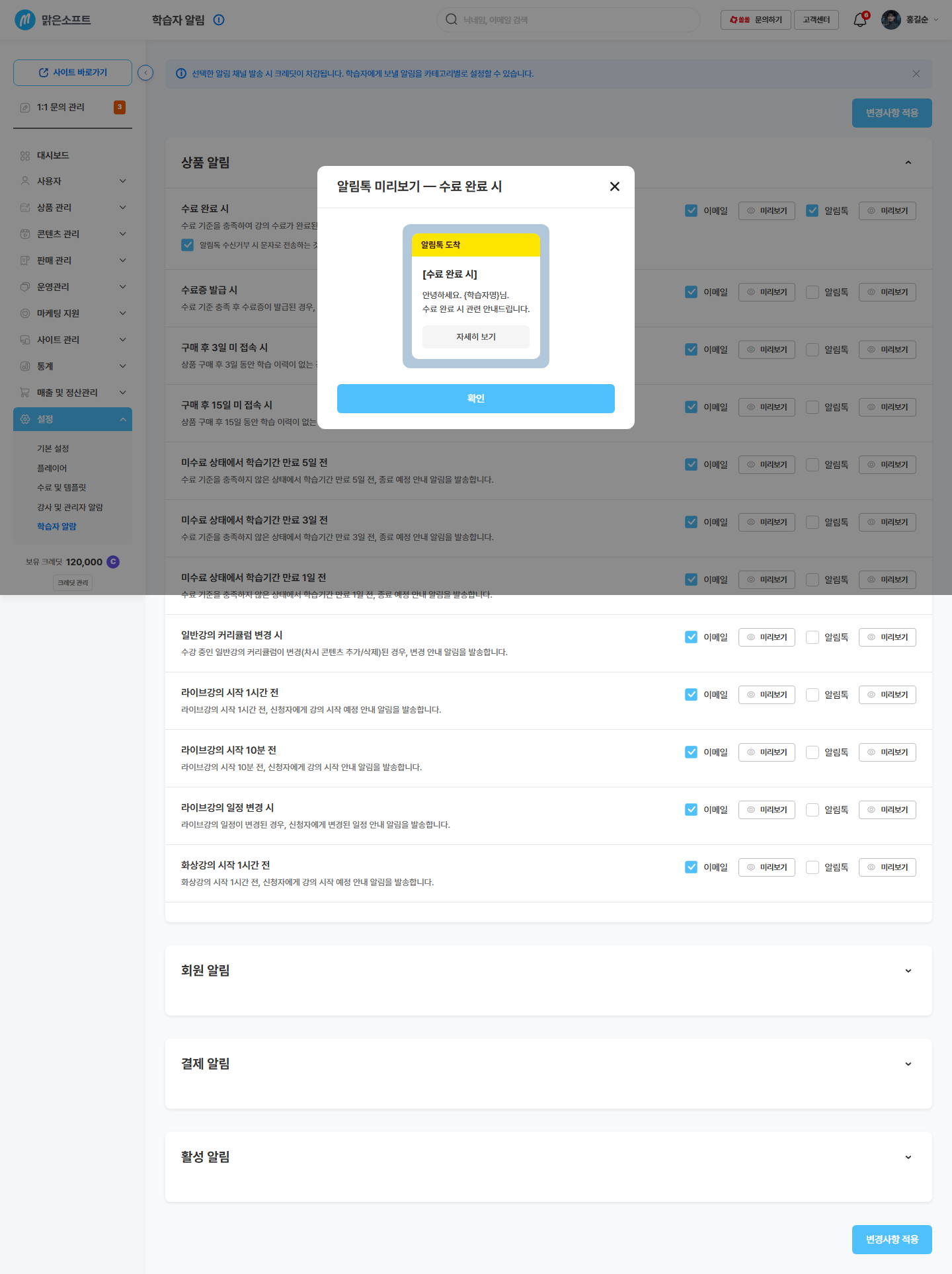The width and height of the screenshot is (952, 1274).
Task: Preview alimtalk for 라이브강의 일정 변경 시
Action: [x=887, y=810]
